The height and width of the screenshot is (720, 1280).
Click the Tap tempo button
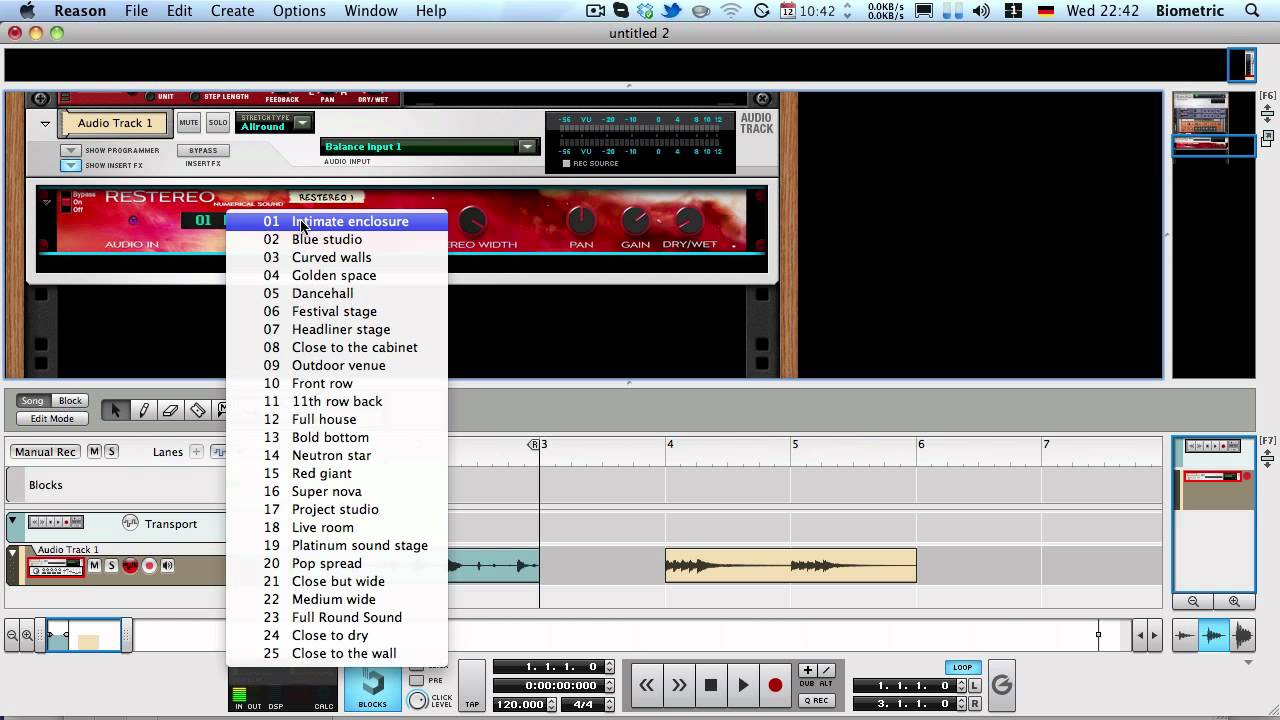(x=472, y=687)
